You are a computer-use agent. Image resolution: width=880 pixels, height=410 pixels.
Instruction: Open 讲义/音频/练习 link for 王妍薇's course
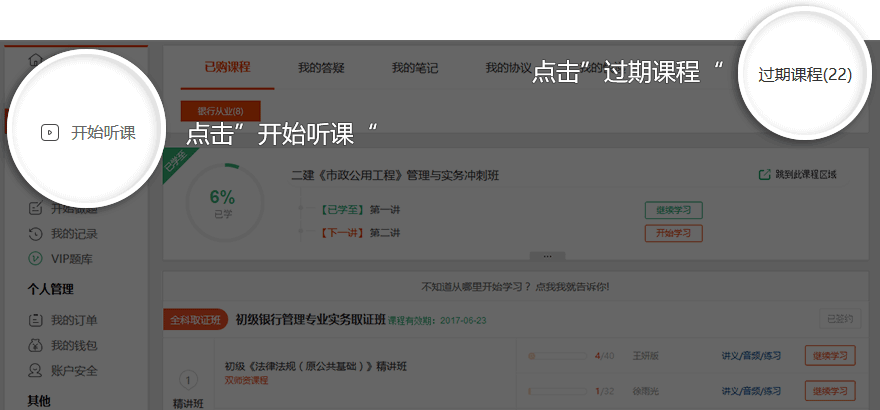pos(750,355)
